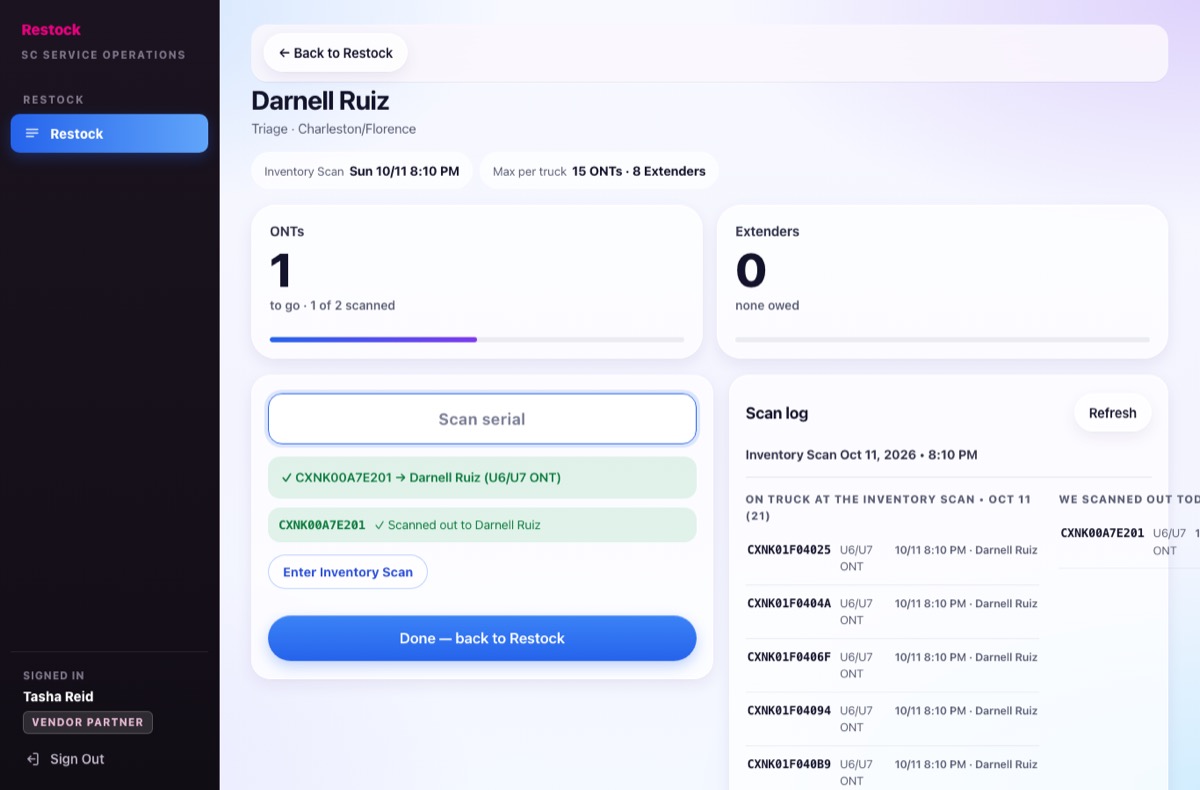
Task: Select the Sign Out text link
Action: (x=77, y=759)
